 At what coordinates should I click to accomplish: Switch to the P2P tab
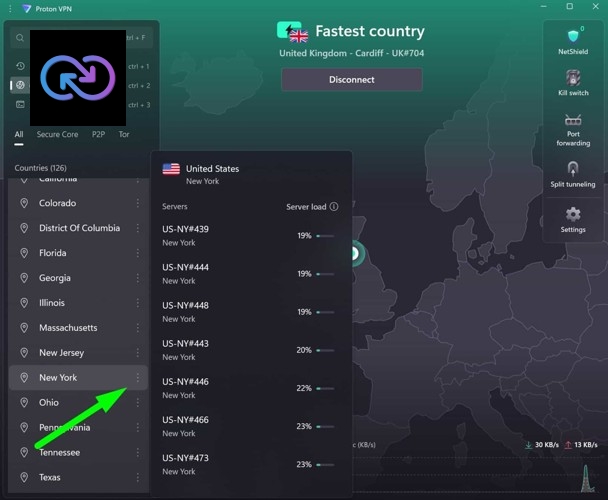(99, 134)
